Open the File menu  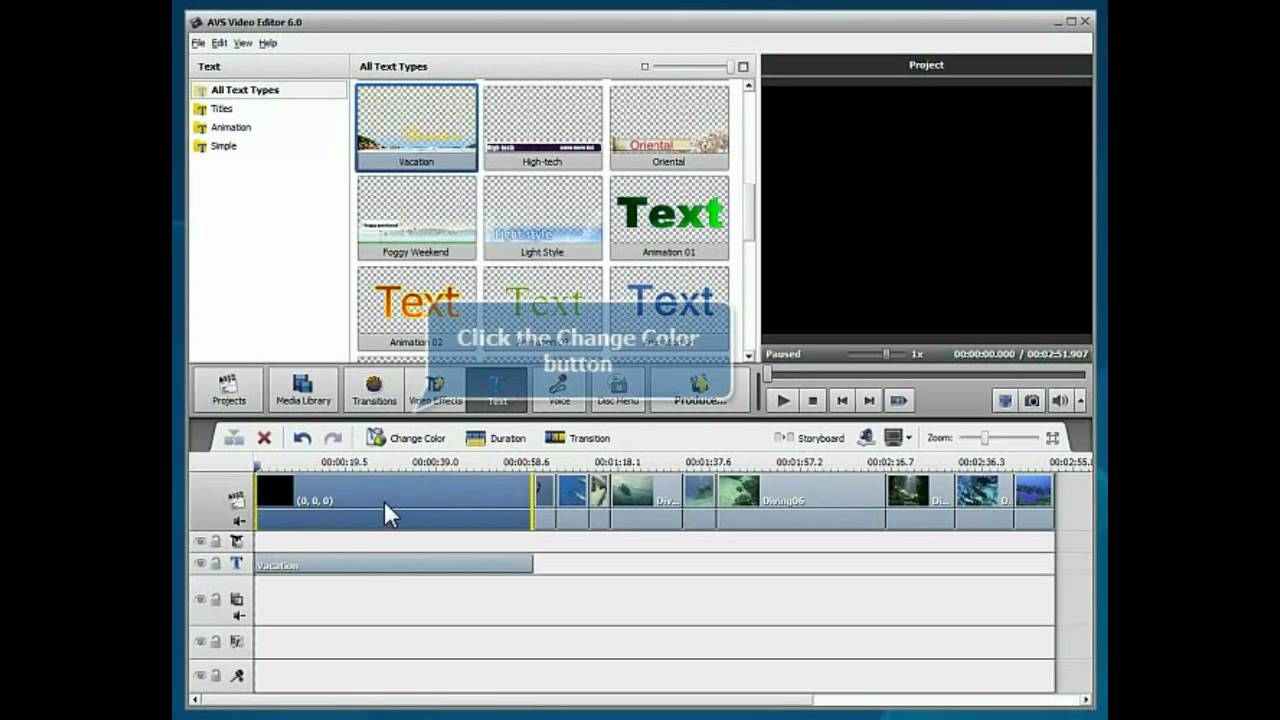198,43
